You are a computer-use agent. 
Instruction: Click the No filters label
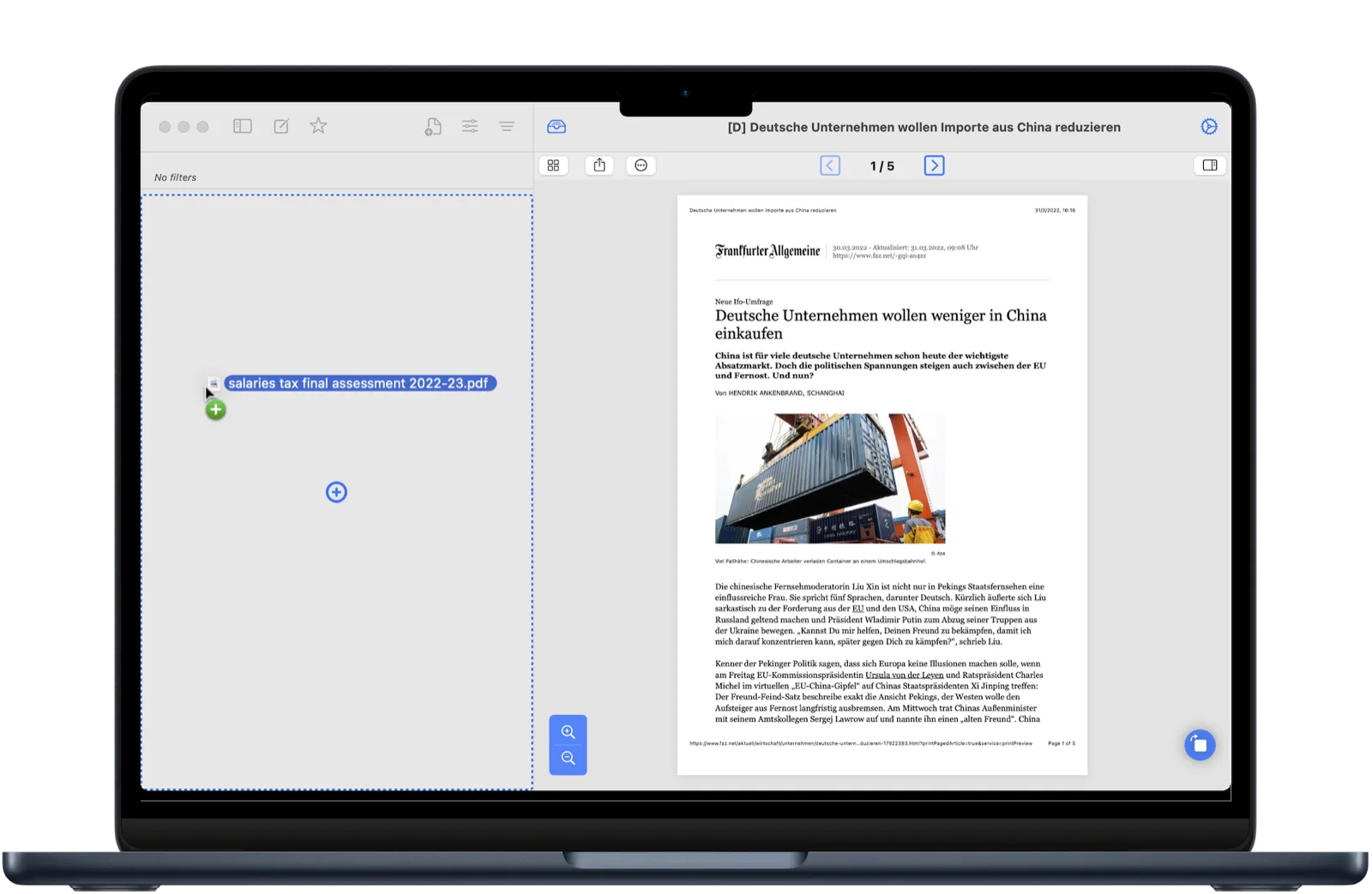pos(175,177)
